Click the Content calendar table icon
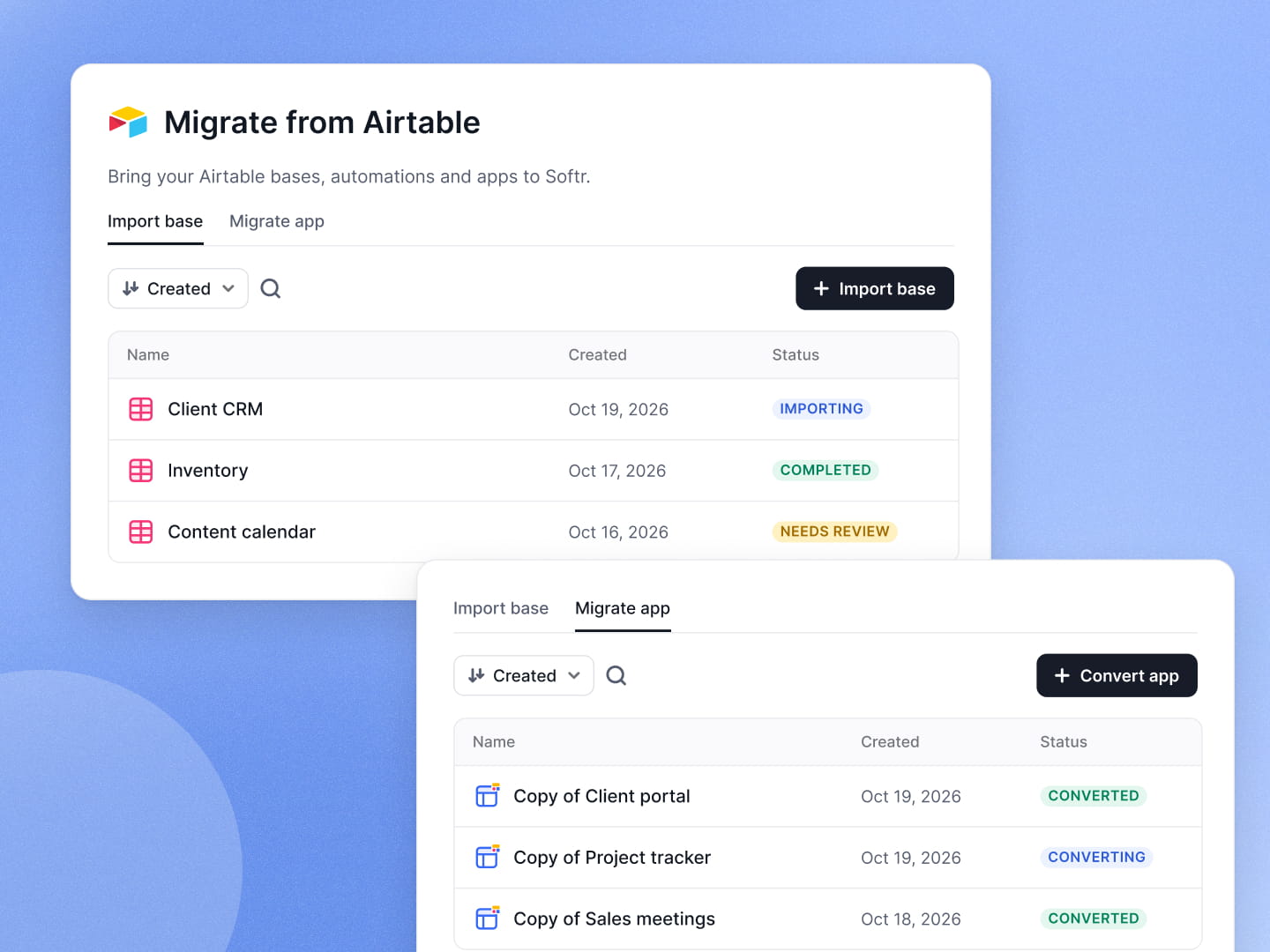 (x=141, y=532)
